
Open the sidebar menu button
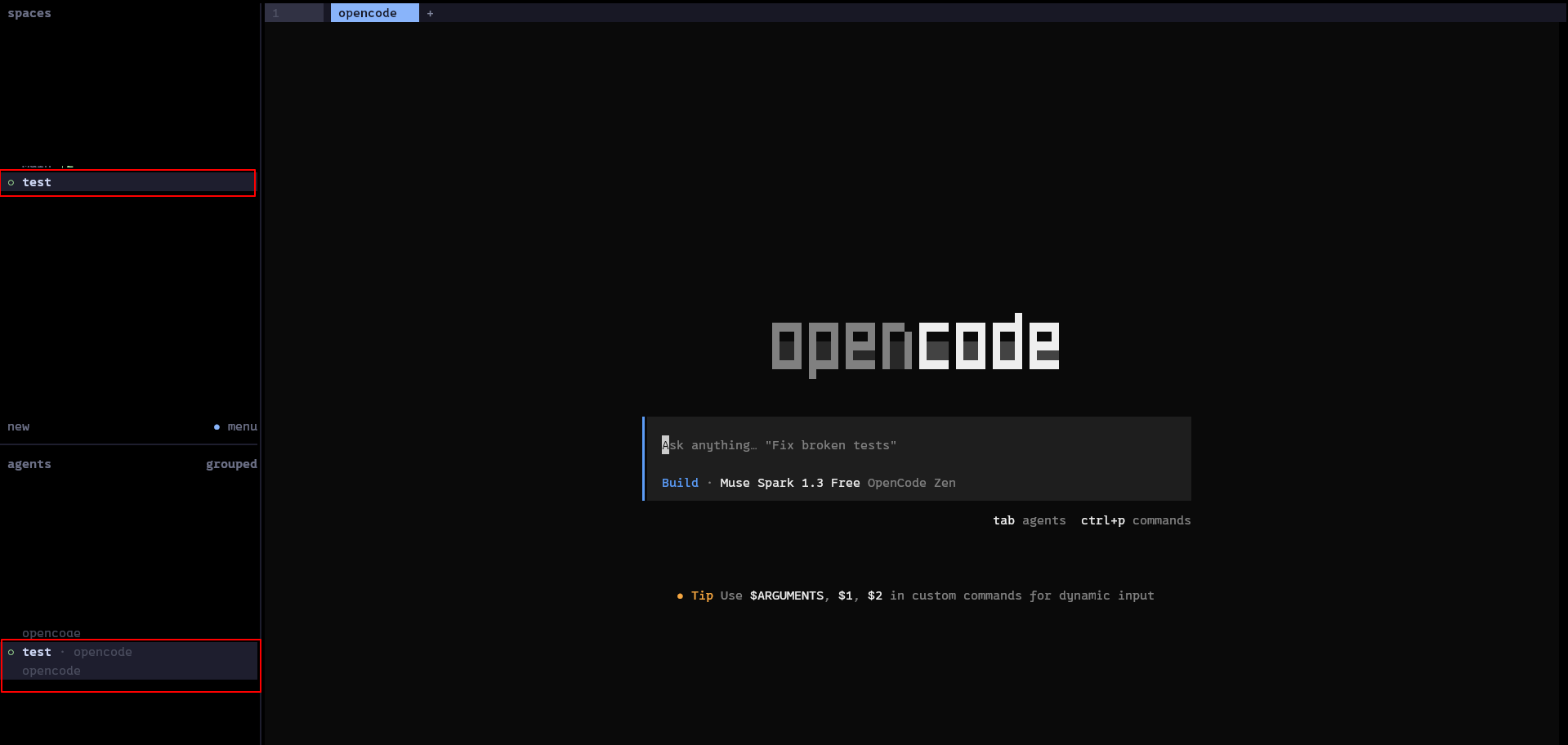pos(235,426)
